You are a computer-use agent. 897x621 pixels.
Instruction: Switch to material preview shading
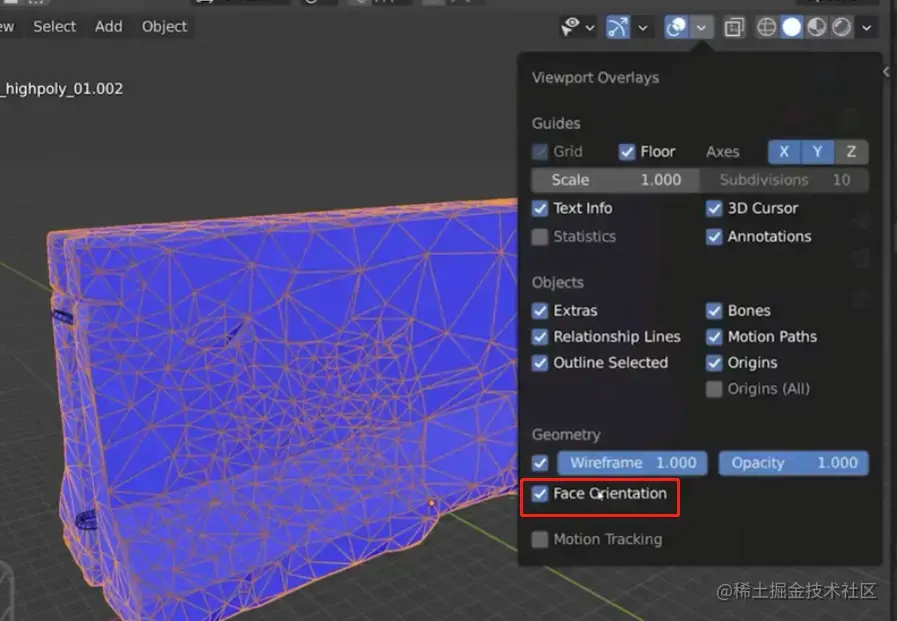pyautogui.click(x=816, y=27)
